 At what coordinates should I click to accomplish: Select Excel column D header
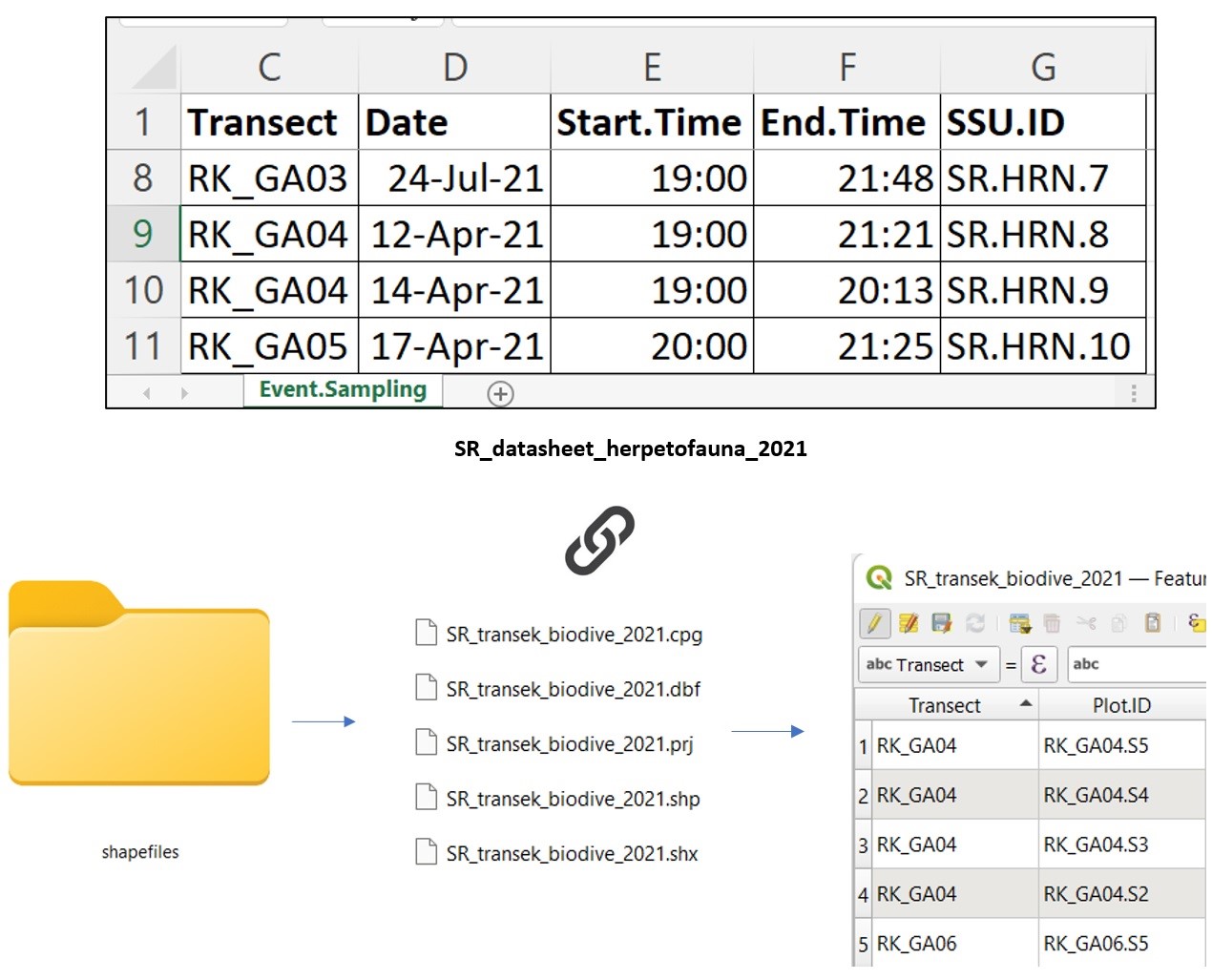coord(455,68)
